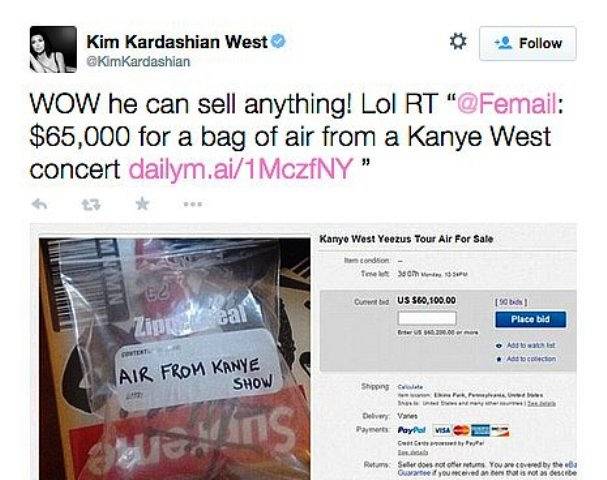Visit the dailym.ai/1MczfNY link

[x=240, y=168]
